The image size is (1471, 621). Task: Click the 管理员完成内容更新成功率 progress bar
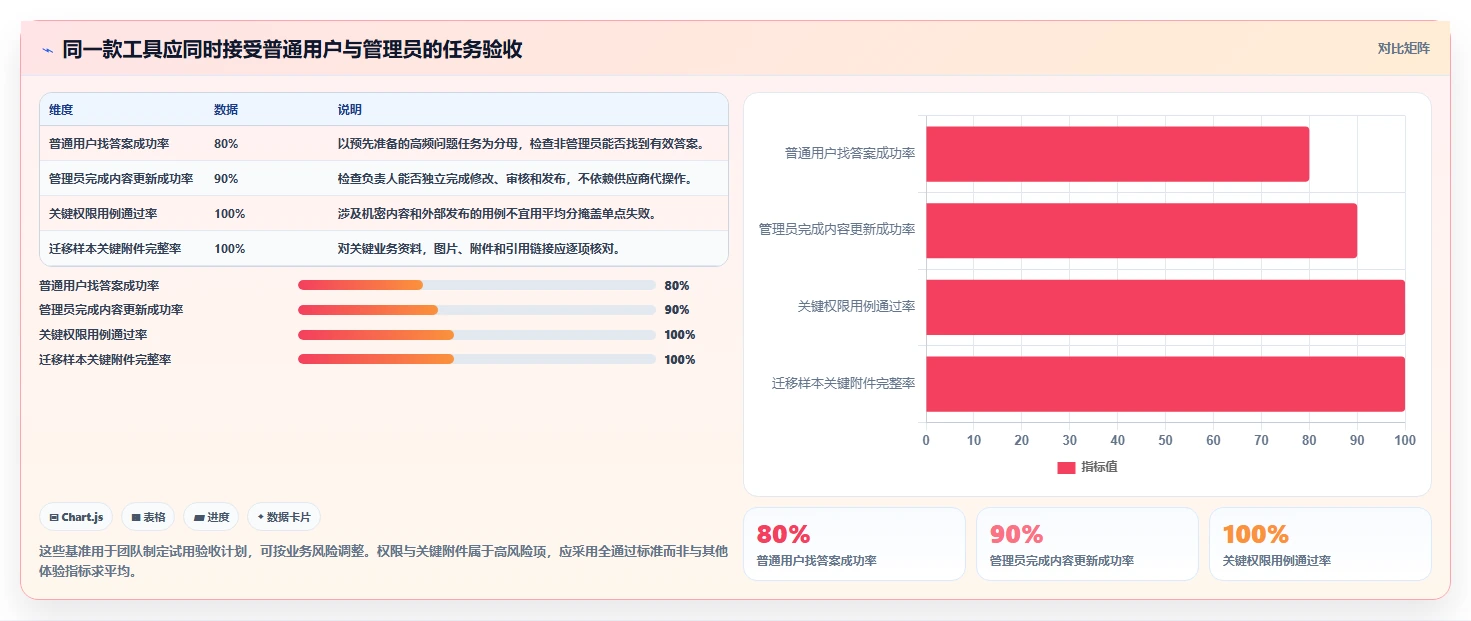click(x=477, y=310)
